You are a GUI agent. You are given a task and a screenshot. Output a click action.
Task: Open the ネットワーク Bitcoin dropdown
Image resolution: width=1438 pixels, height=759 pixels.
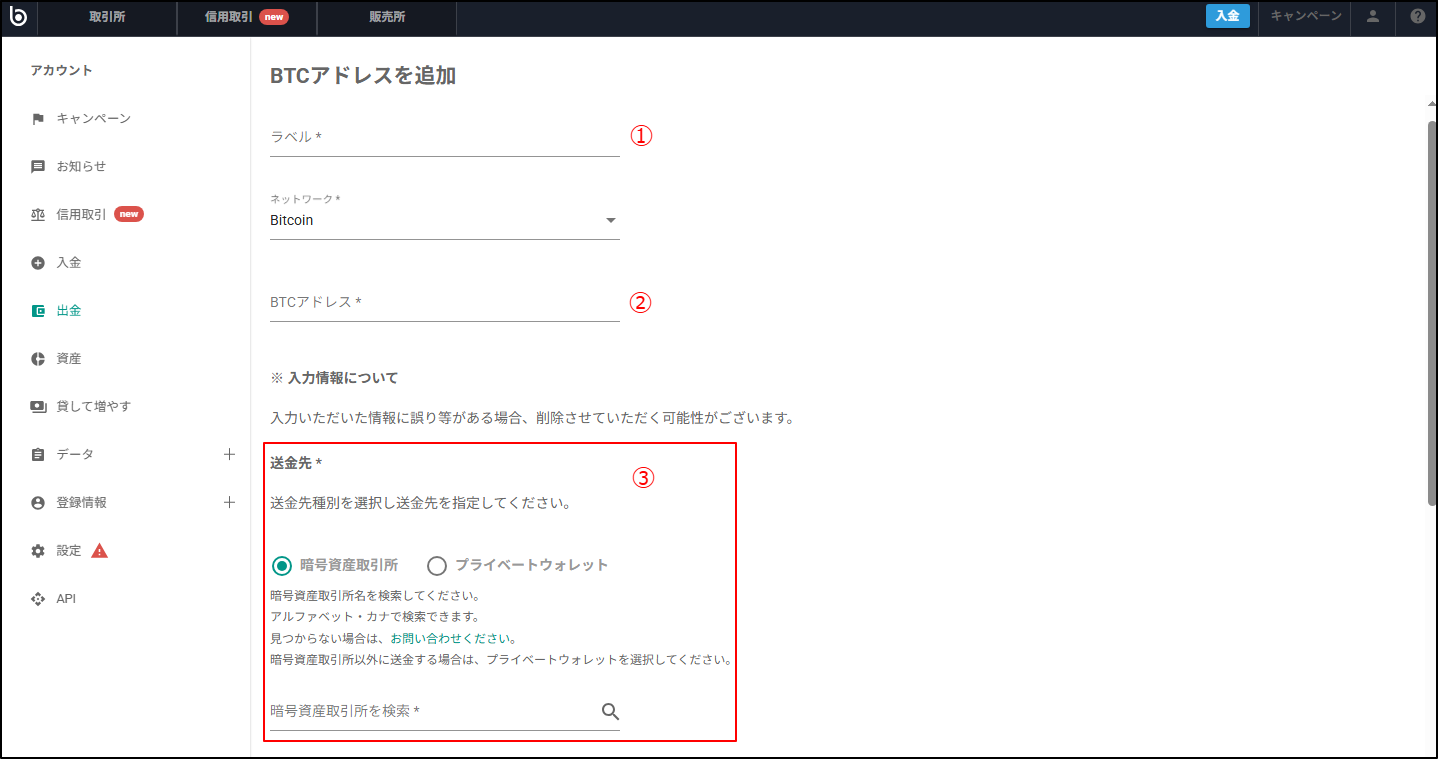(609, 220)
